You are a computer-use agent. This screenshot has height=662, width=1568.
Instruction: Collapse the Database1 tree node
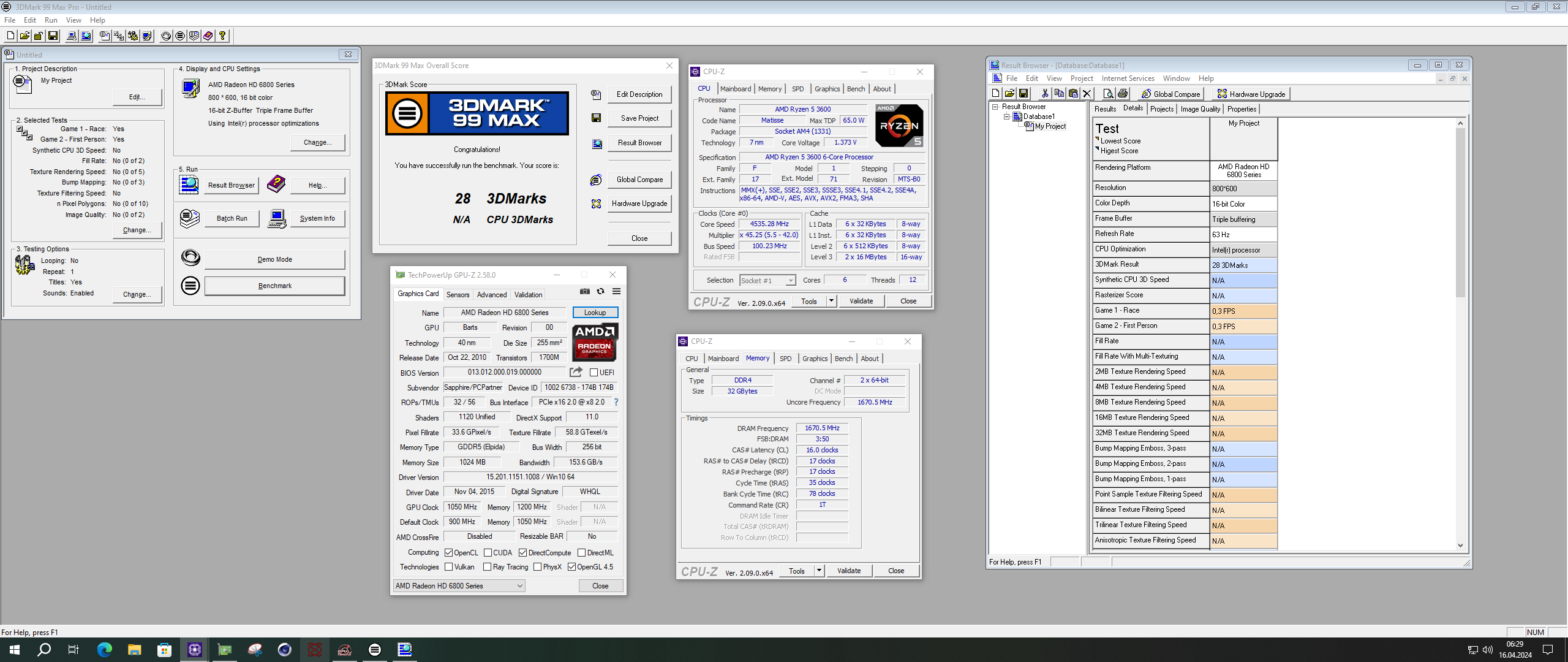1006,116
